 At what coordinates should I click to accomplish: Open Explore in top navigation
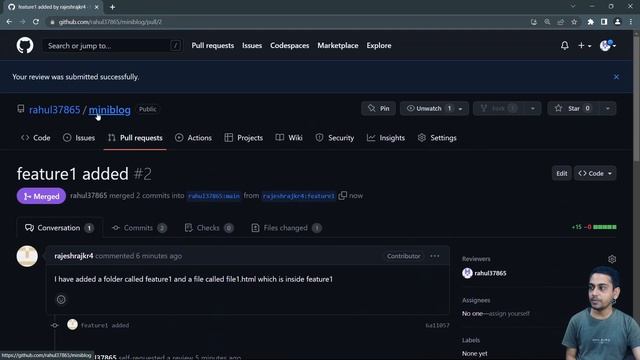pyautogui.click(x=379, y=45)
